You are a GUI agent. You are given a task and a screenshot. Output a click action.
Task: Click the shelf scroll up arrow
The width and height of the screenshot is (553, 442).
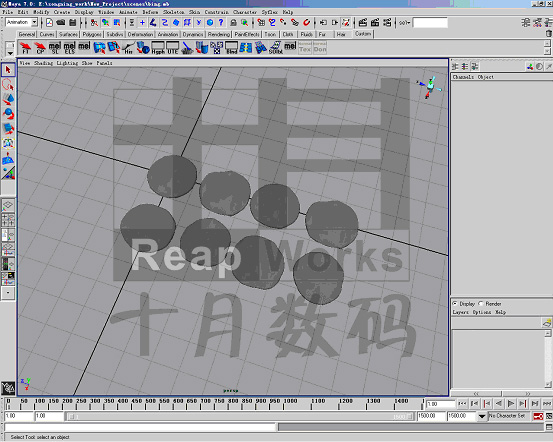click(x=548, y=43)
